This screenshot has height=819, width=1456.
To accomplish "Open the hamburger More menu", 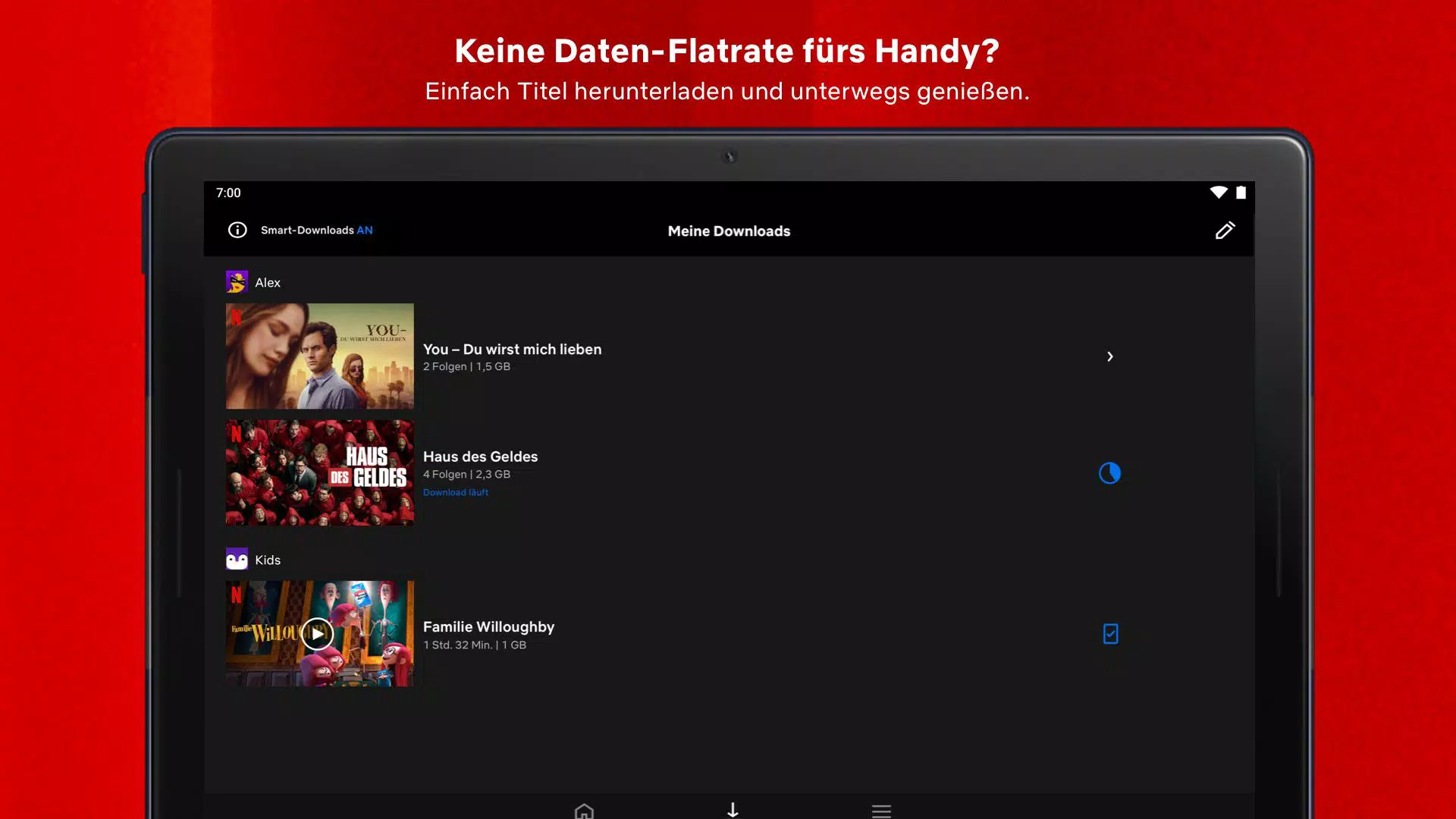I will [881, 811].
